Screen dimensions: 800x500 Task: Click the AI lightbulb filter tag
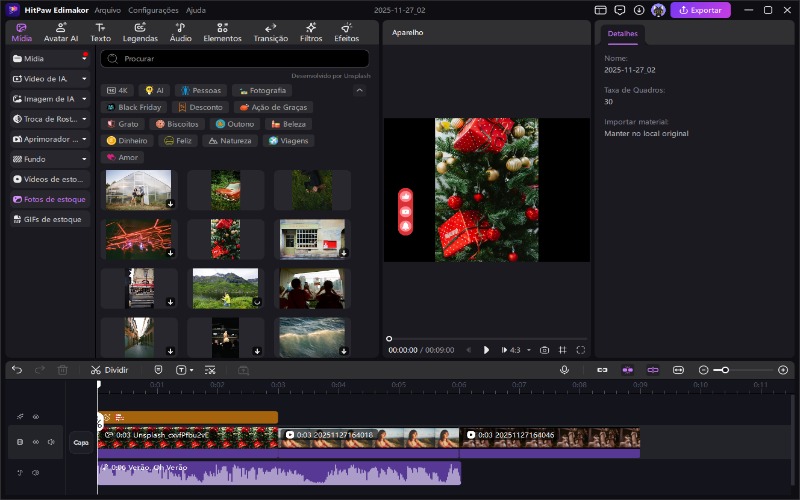(154, 90)
